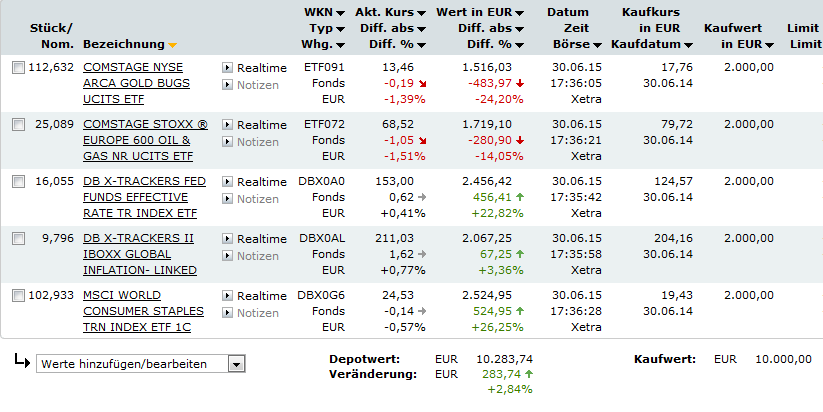Open the 'Werte hinzufügen/bearbeiten' dropdown
This screenshot has width=823, height=412.
point(236,364)
